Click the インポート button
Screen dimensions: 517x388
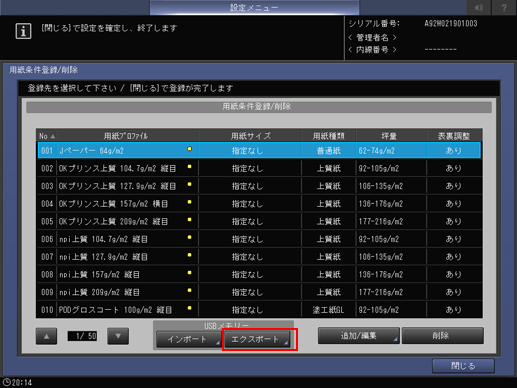click(188, 339)
